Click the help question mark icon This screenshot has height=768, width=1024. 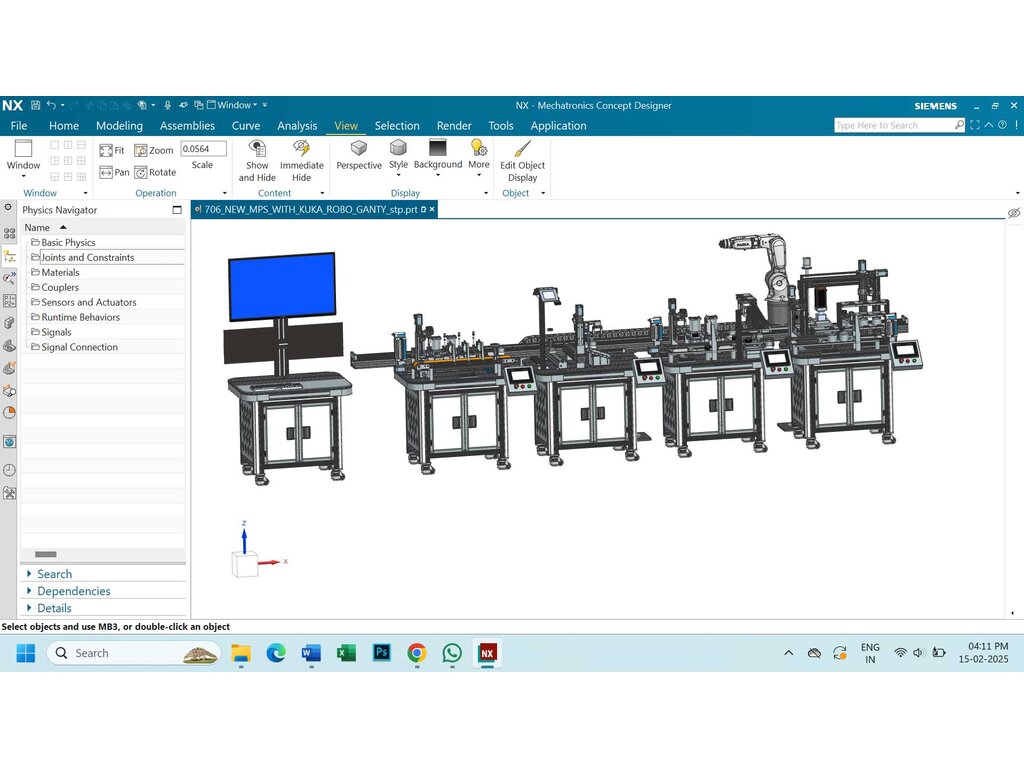click(x=1002, y=125)
